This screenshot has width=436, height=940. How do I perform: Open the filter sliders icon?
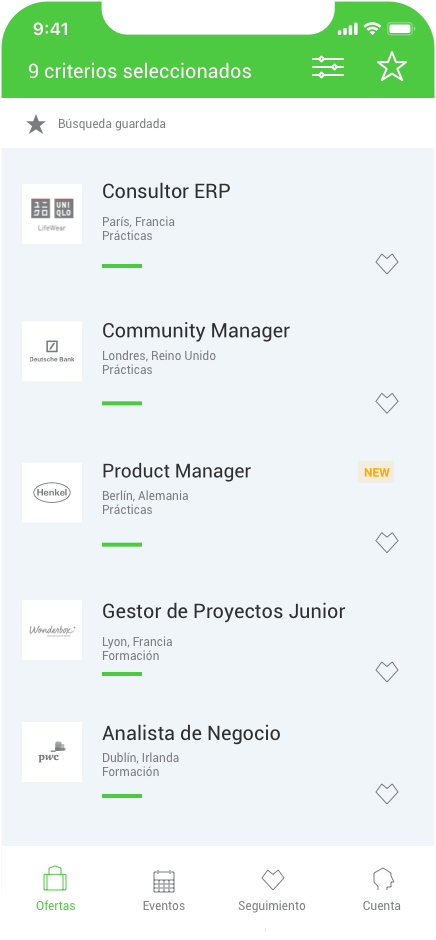(328, 67)
